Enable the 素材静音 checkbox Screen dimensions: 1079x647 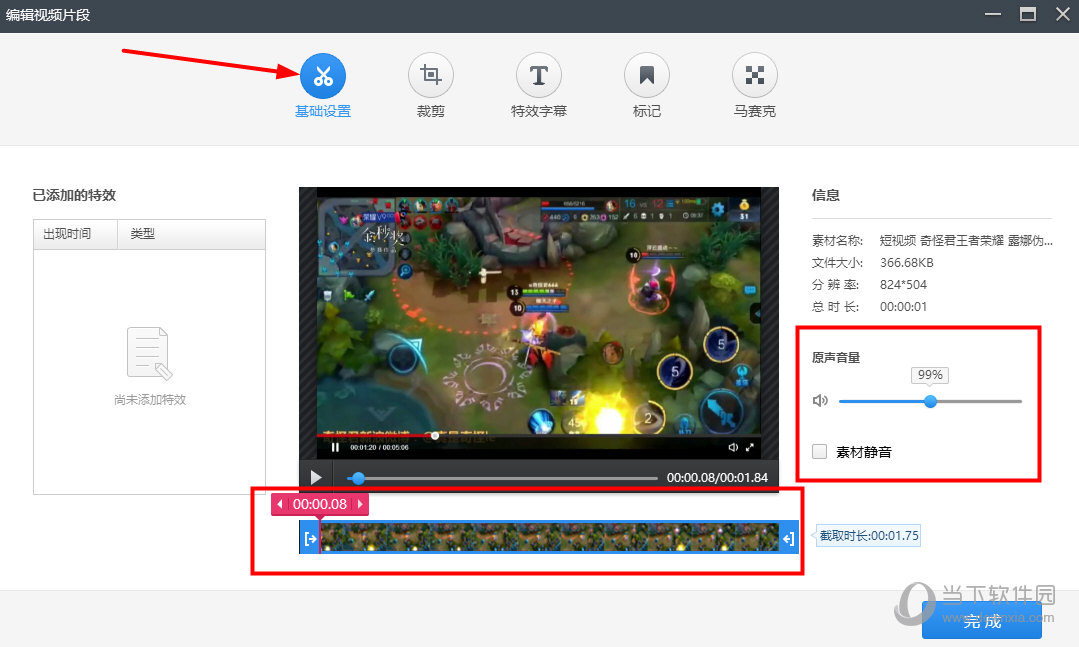pos(820,452)
